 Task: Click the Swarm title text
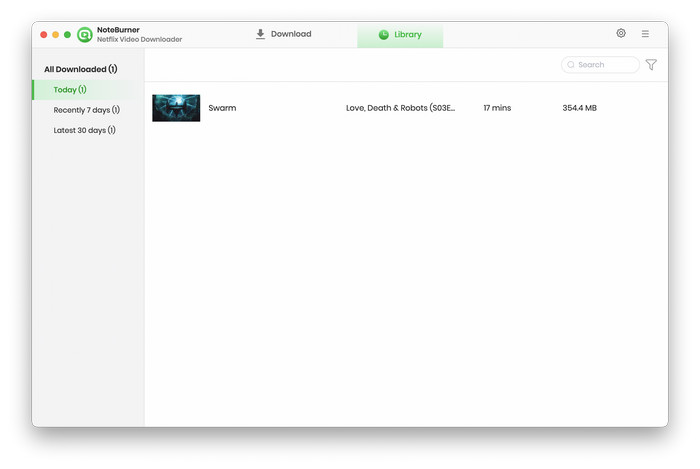(222, 108)
